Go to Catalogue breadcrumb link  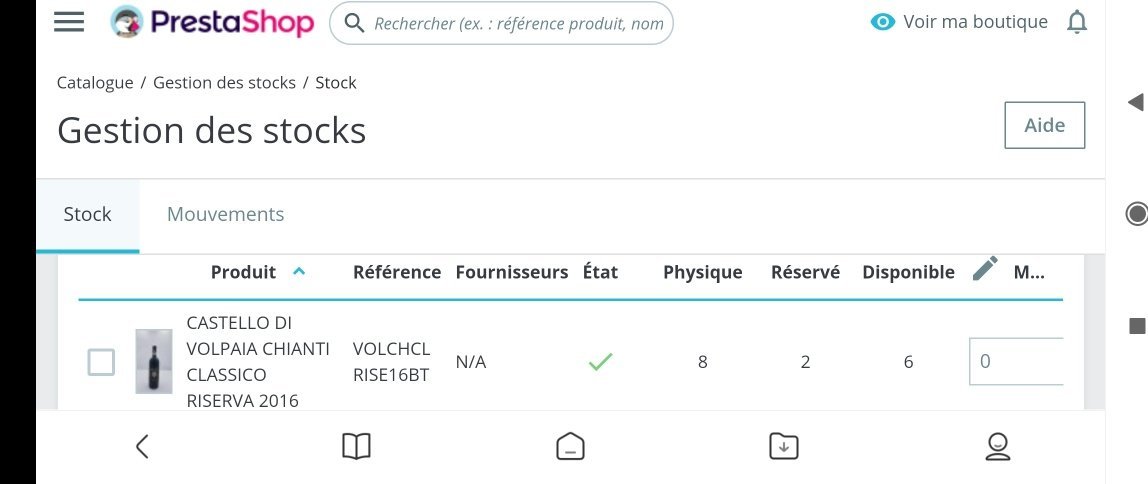pos(95,83)
